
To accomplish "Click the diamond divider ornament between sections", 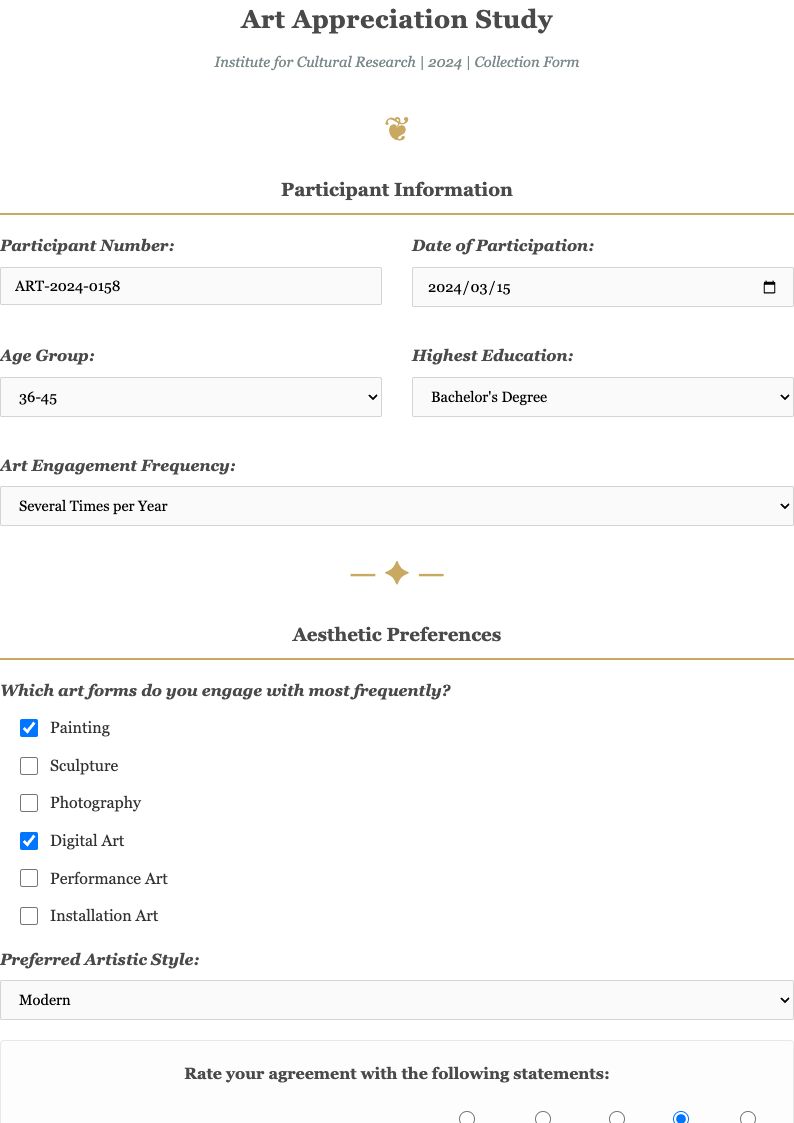I will (397, 573).
